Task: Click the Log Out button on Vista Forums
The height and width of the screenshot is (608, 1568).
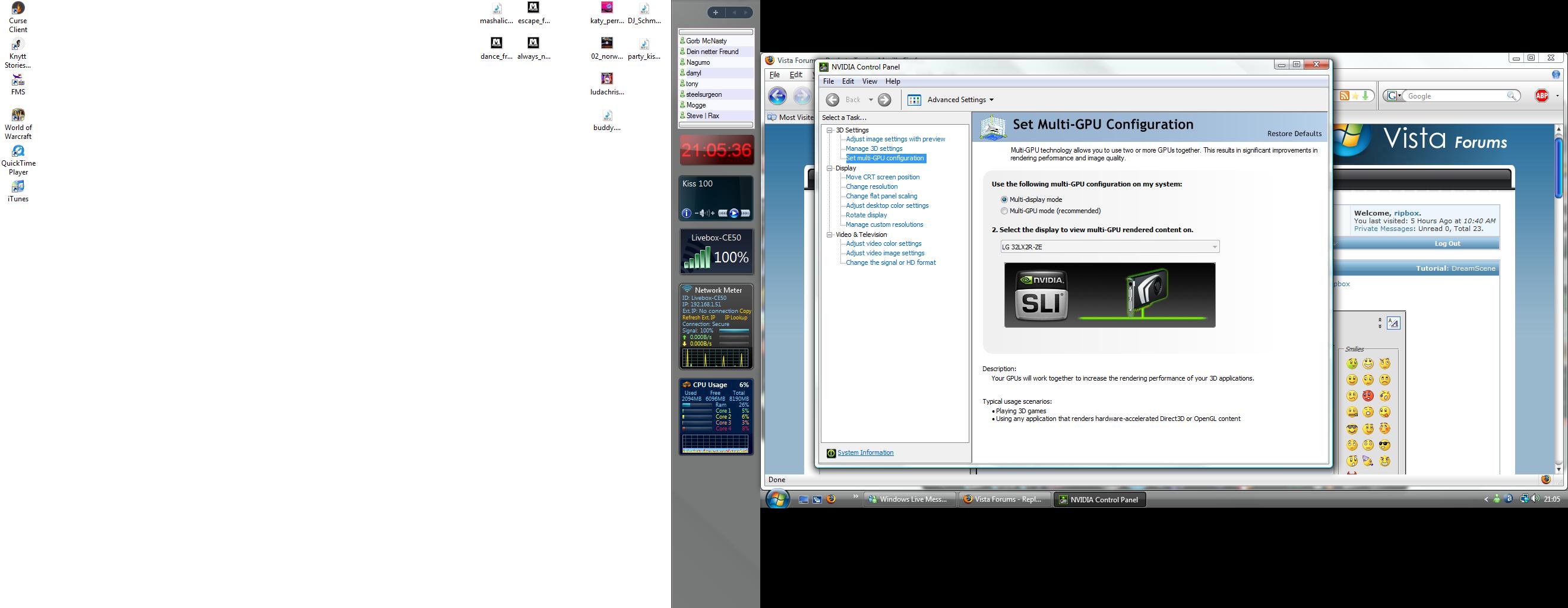Action: (x=1447, y=243)
